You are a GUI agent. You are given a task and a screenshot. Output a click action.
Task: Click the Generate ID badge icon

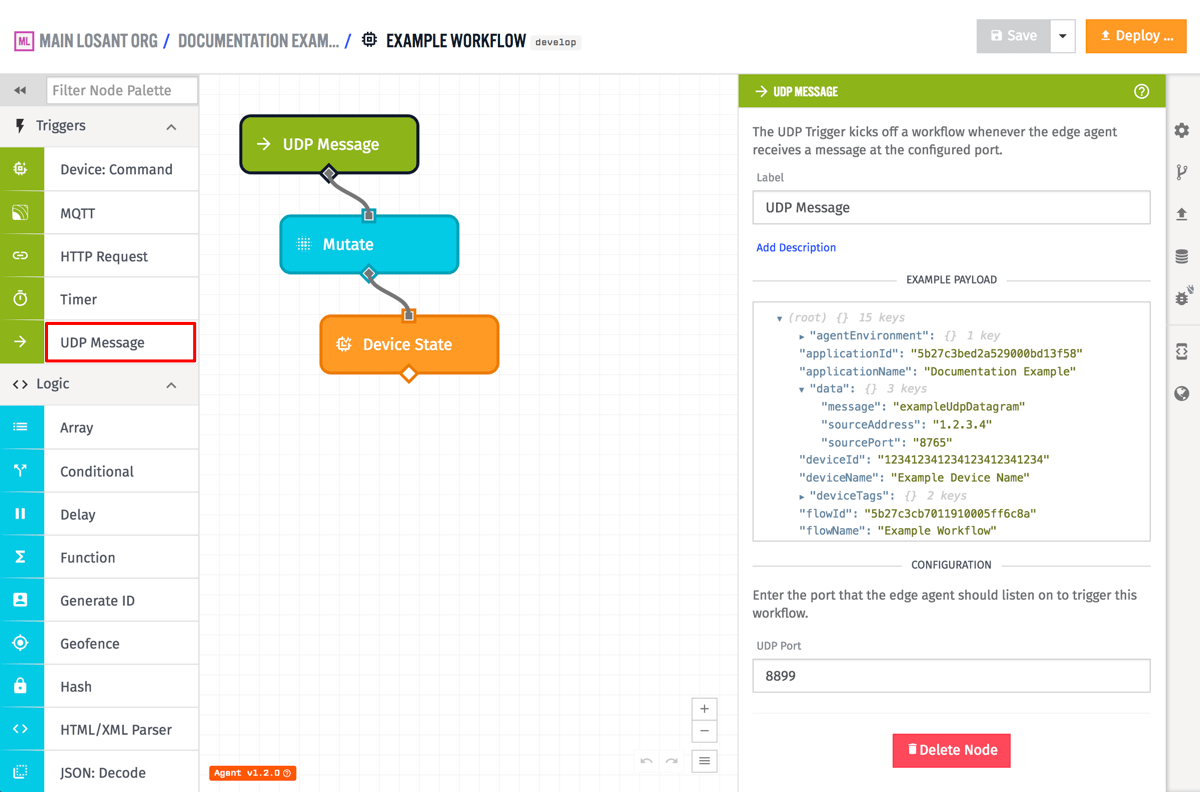point(20,600)
